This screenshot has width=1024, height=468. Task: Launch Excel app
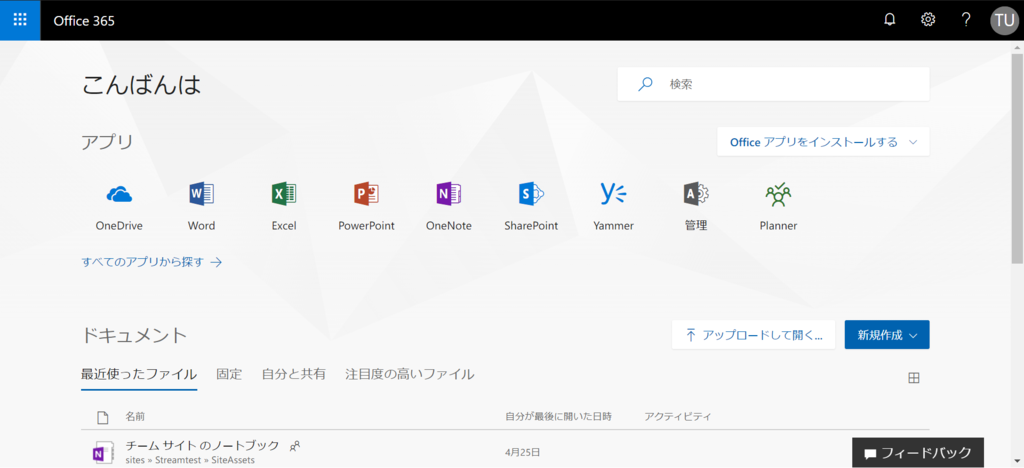[x=283, y=208]
